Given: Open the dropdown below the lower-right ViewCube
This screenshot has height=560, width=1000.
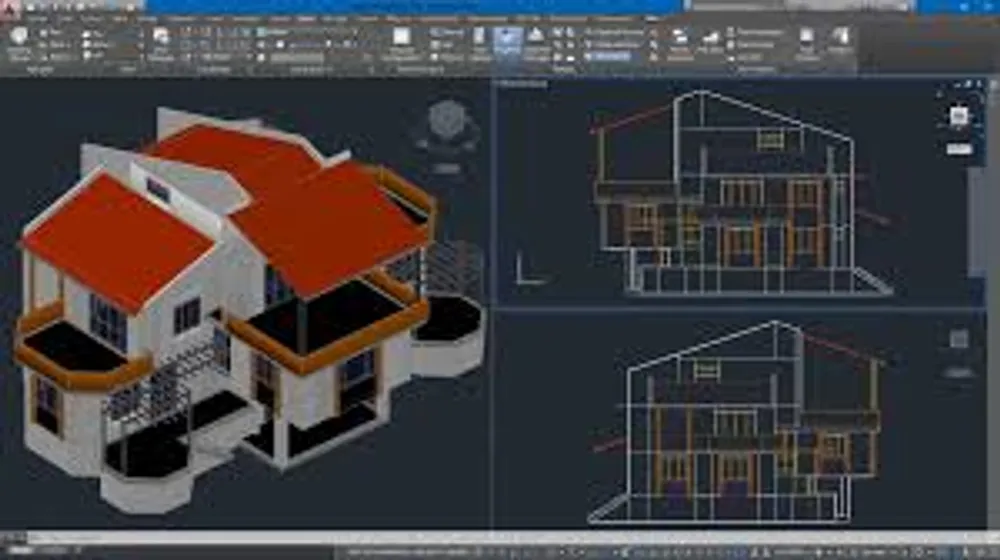Looking at the screenshot, I should coord(958,372).
